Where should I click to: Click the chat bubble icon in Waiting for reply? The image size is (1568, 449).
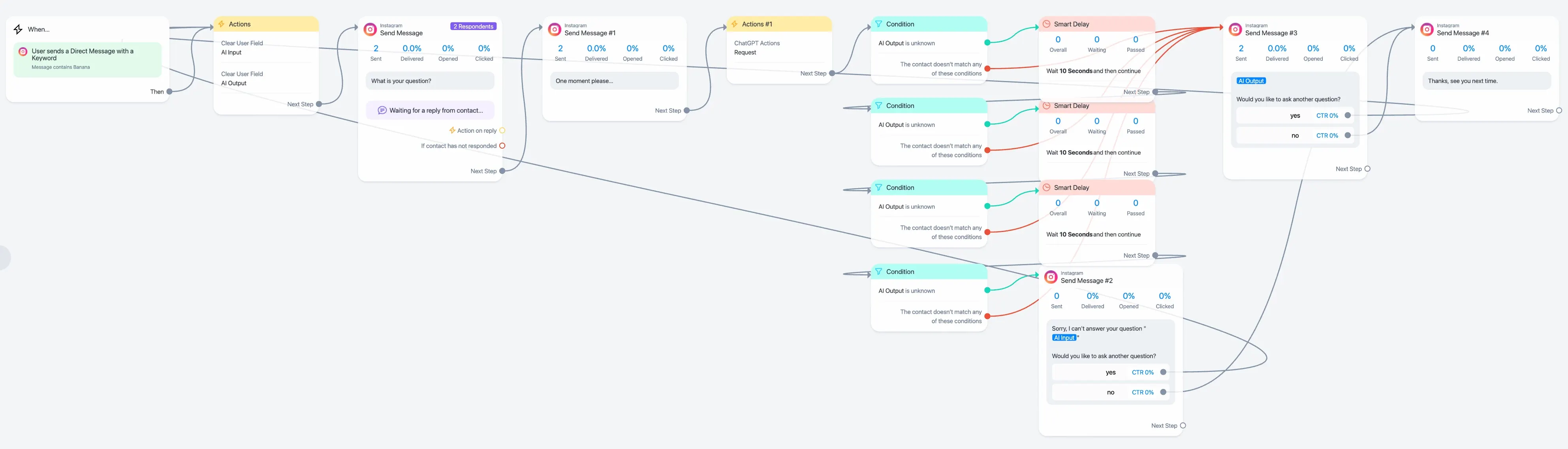point(382,110)
